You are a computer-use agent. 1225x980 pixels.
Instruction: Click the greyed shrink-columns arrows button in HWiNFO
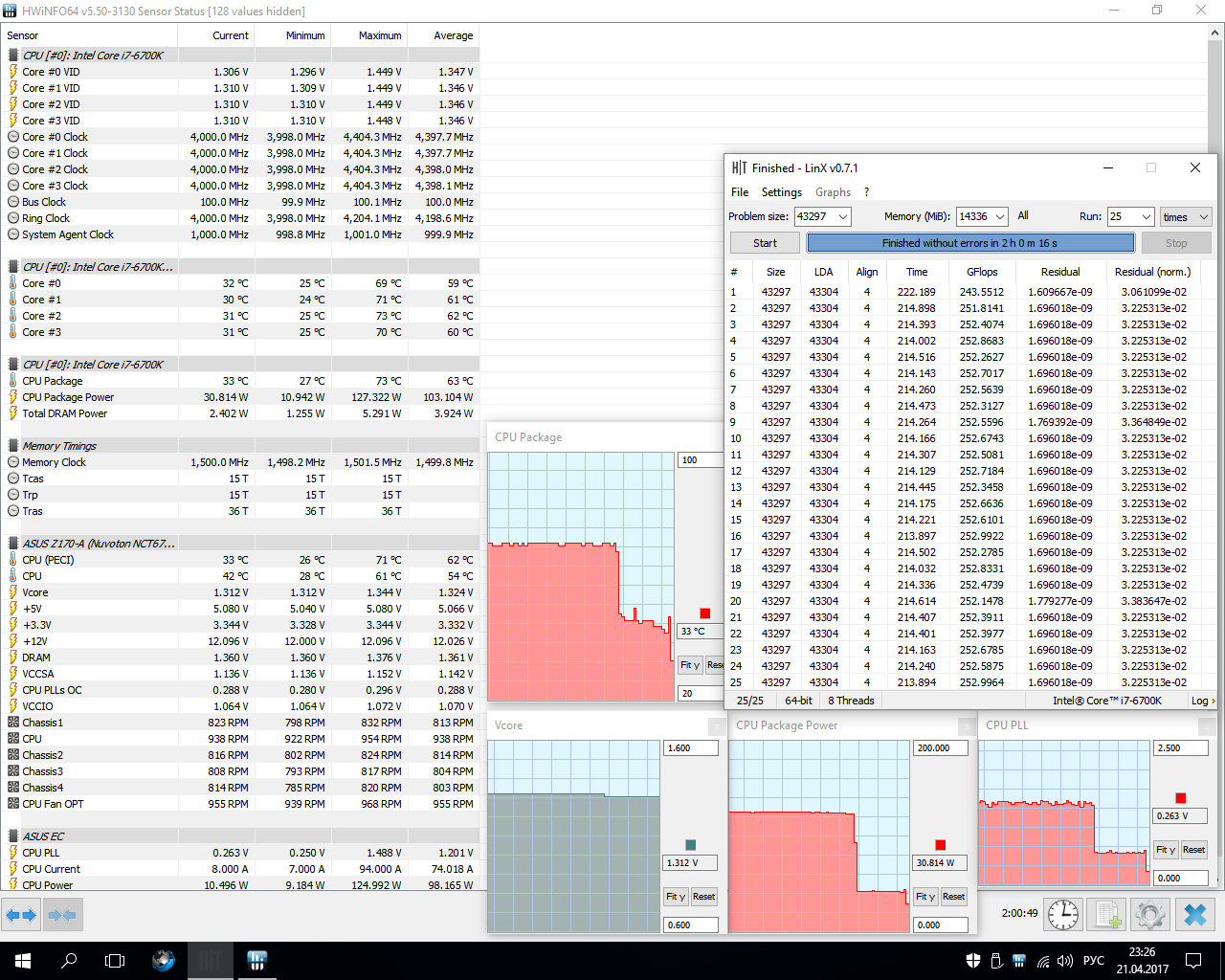61,915
